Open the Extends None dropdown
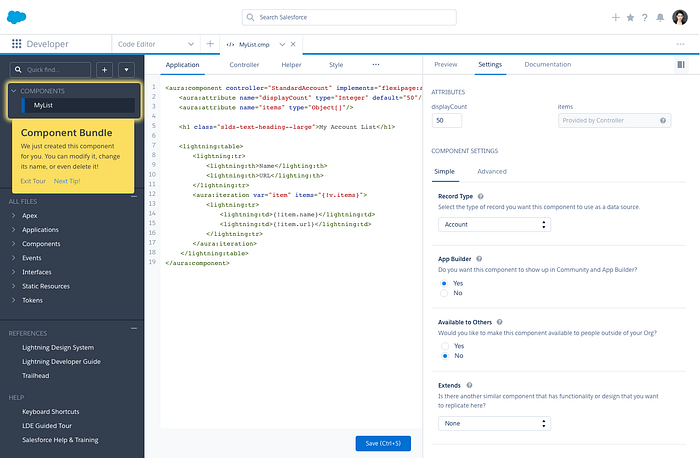This screenshot has height=458, width=700. [495, 423]
